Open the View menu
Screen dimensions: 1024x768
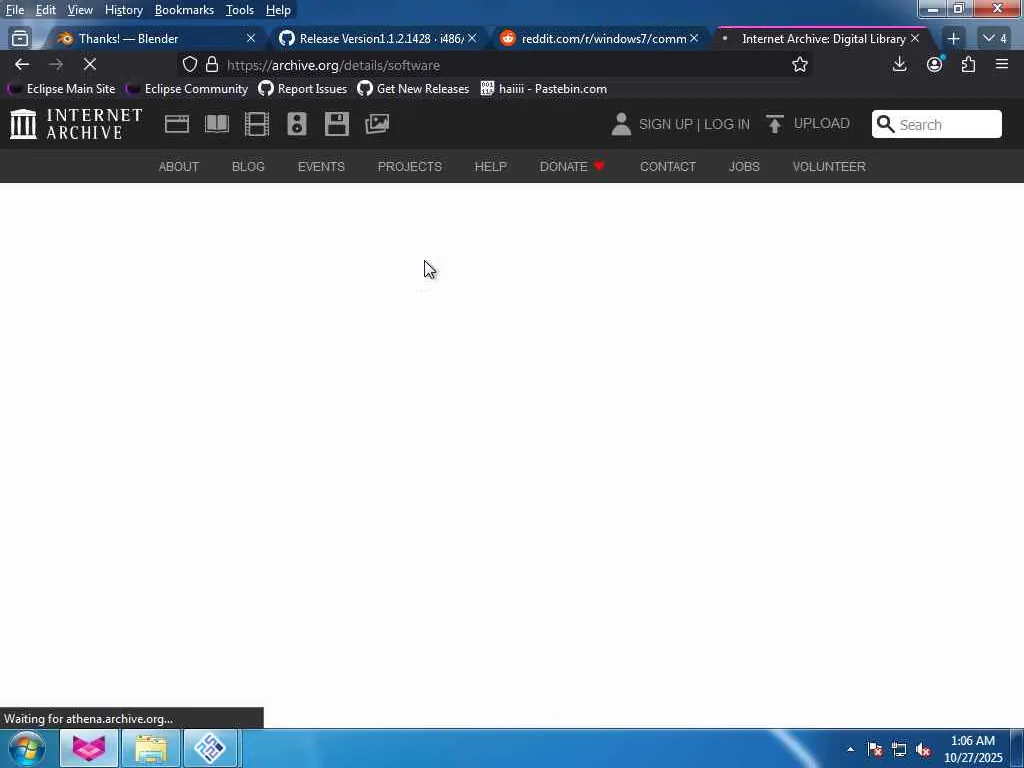pyautogui.click(x=80, y=10)
